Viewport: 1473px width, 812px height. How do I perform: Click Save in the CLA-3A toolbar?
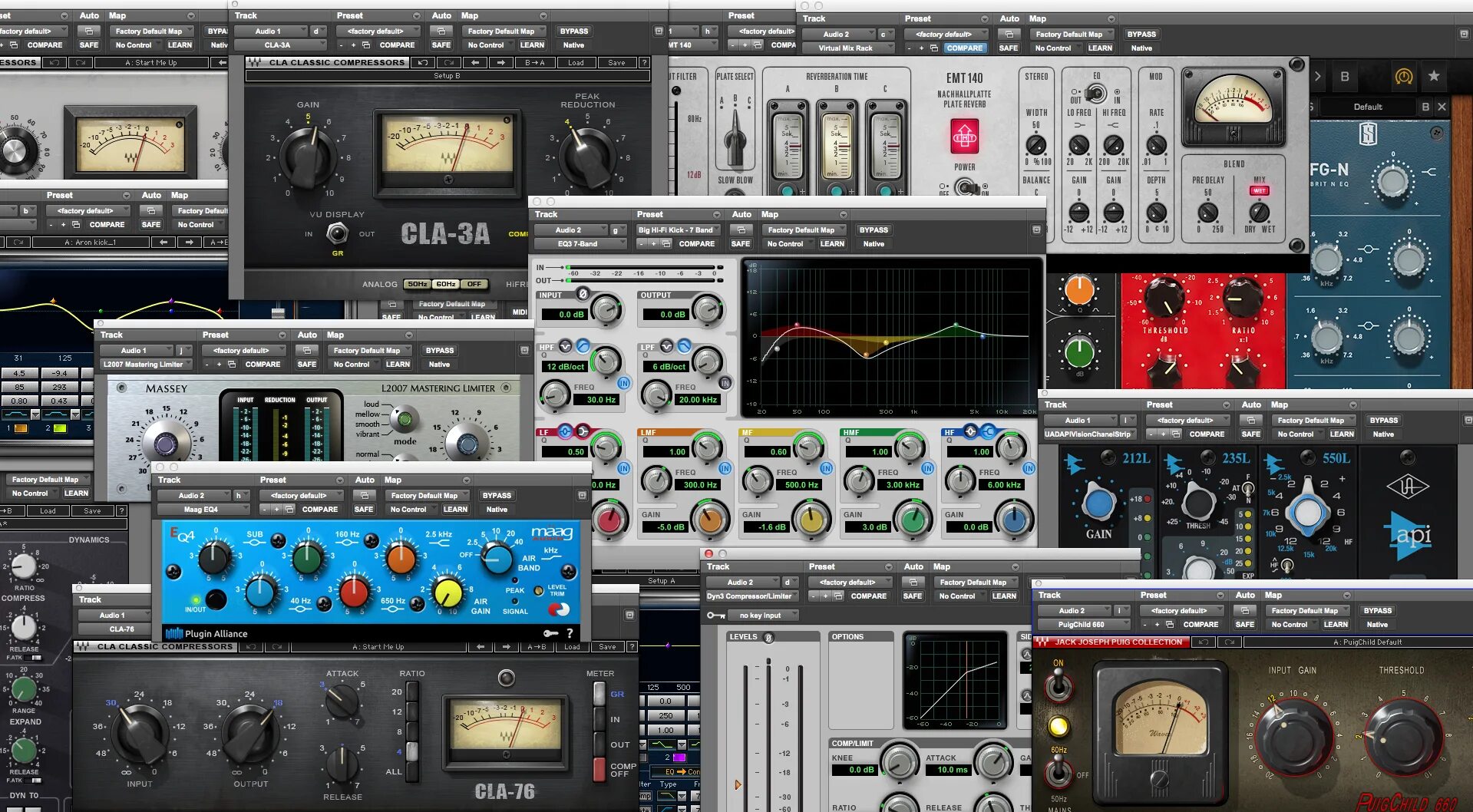[x=616, y=63]
